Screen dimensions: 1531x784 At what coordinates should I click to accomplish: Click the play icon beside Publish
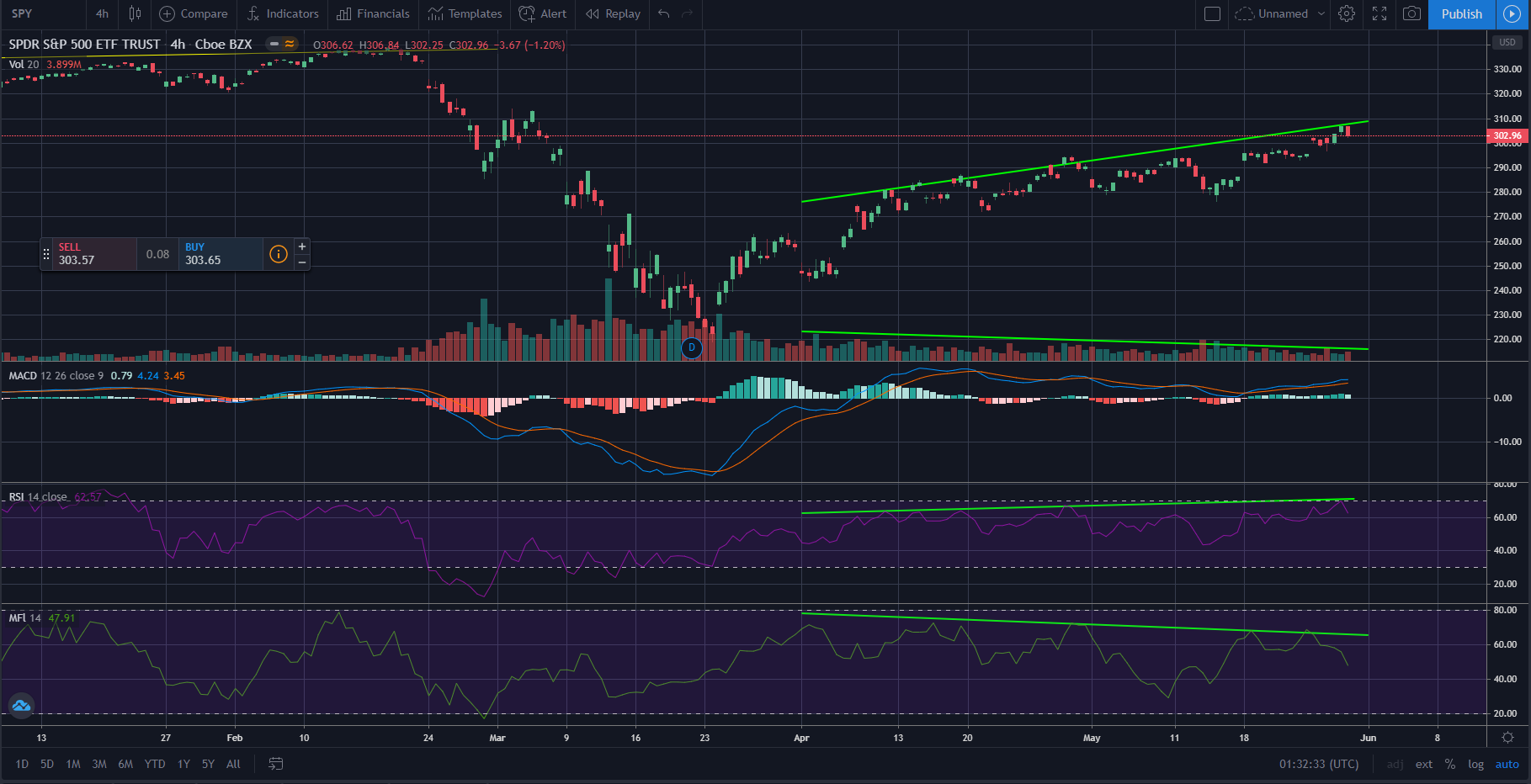[1512, 13]
